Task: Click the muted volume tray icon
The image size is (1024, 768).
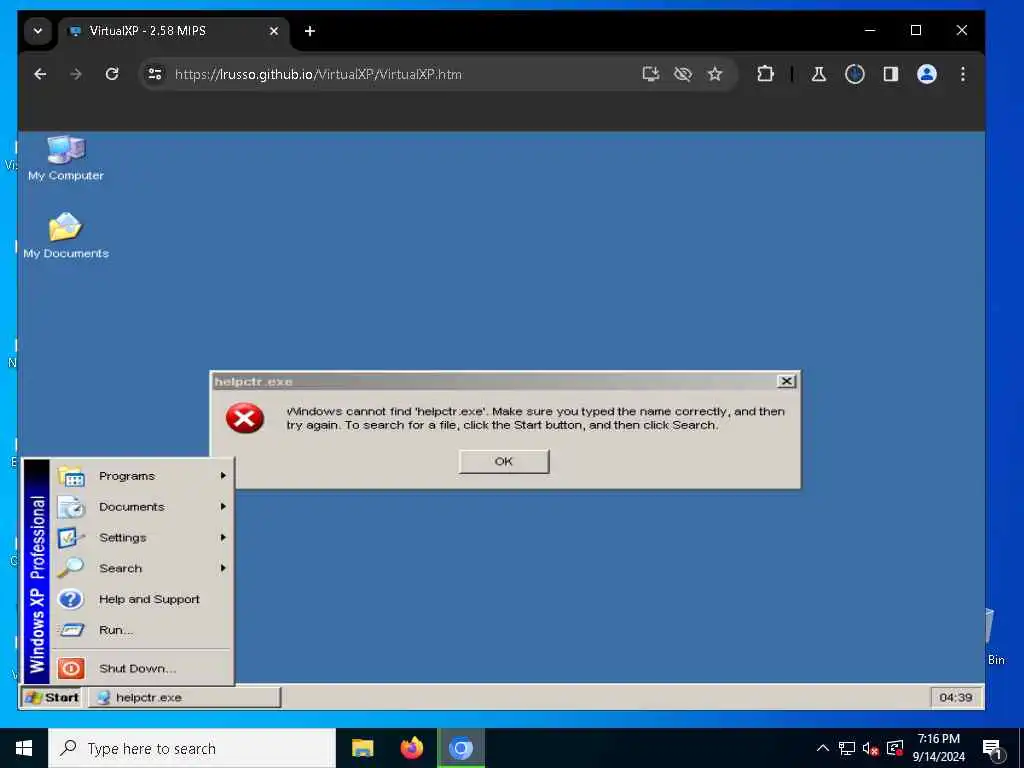Action: coord(871,748)
